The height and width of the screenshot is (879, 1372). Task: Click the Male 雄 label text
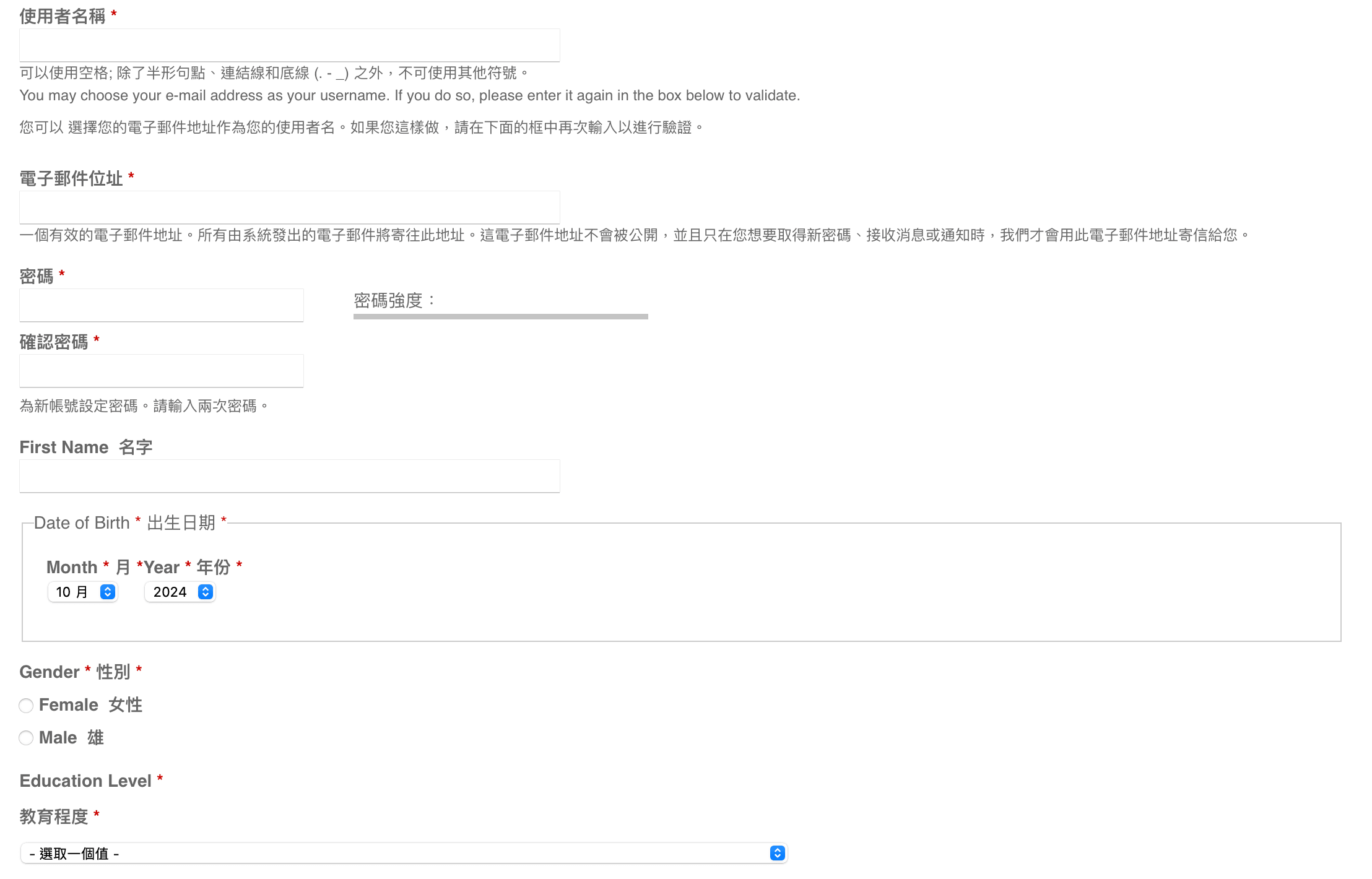tap(71, 738)
